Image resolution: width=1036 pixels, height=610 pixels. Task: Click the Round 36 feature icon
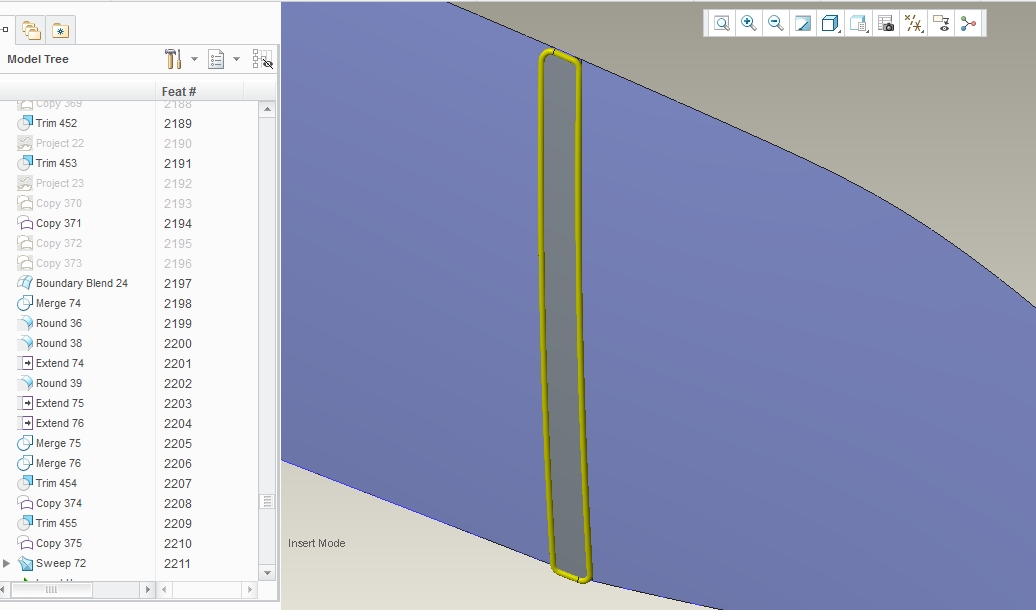[x=25, y=323]
